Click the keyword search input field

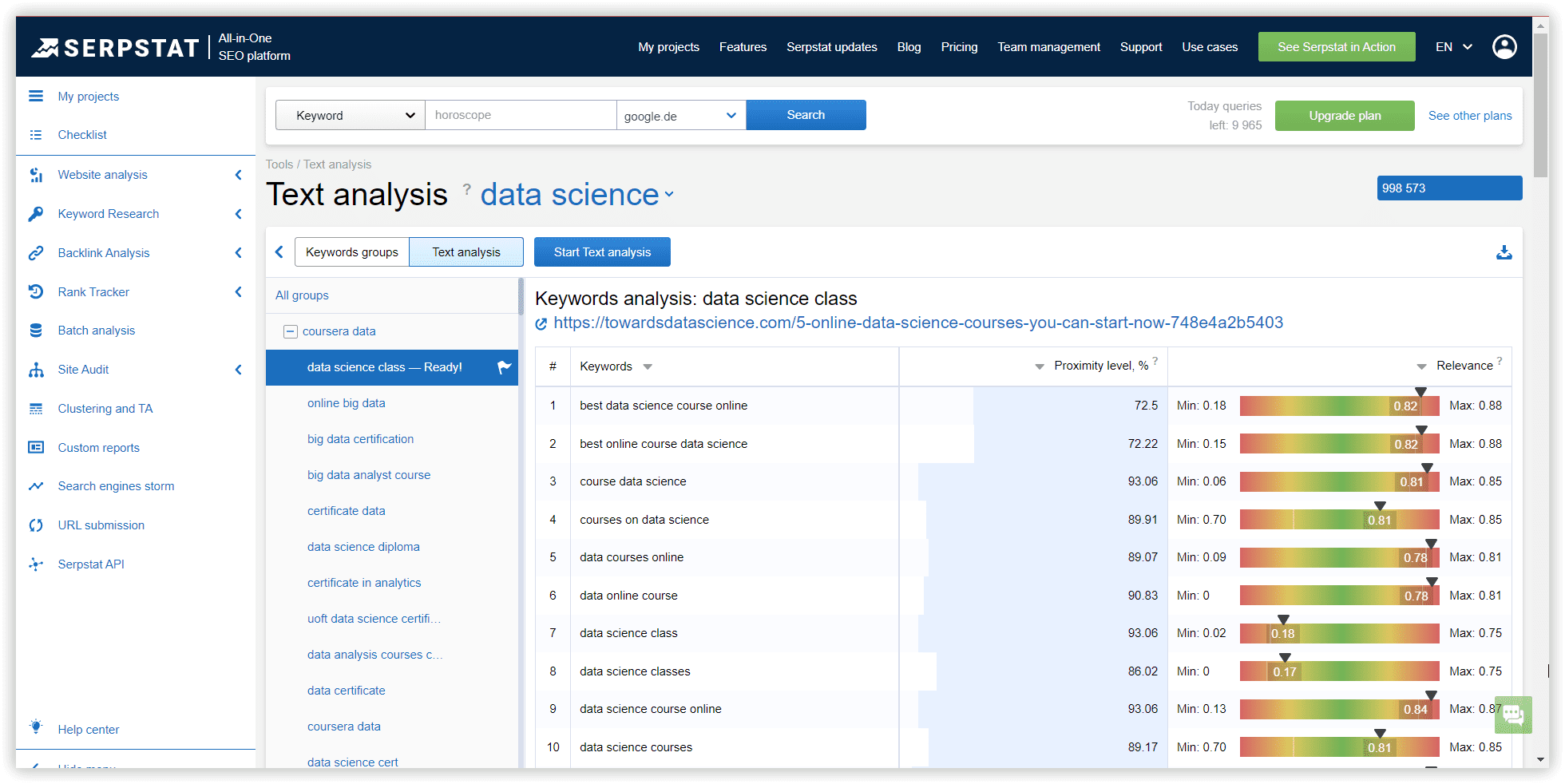[521, 115]
